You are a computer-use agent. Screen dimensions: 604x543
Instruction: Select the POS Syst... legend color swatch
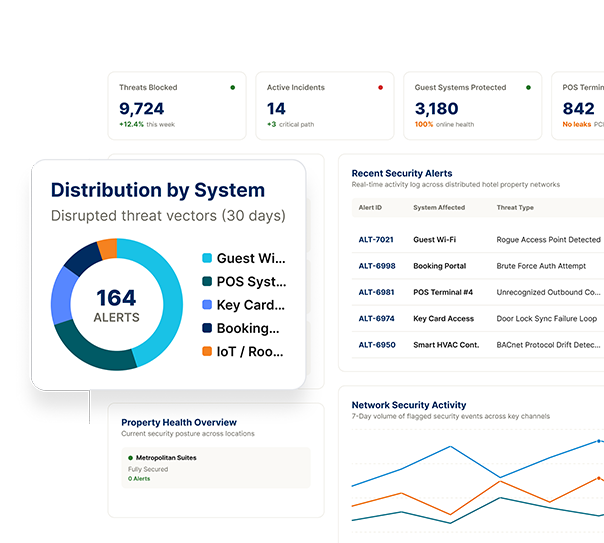[x=207, y=282]
